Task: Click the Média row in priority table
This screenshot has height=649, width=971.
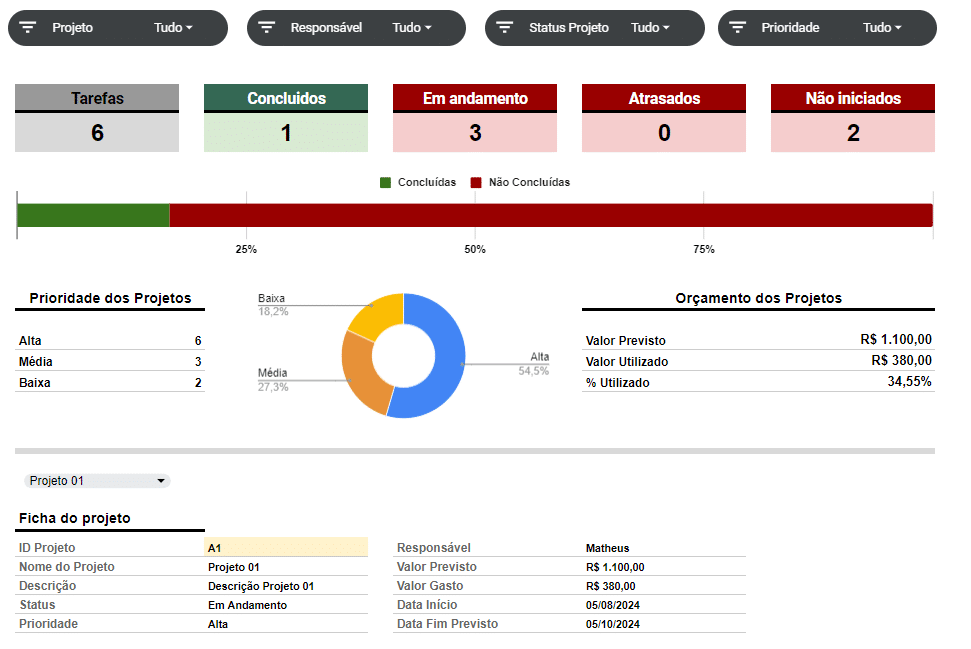Action: [110, 362]
